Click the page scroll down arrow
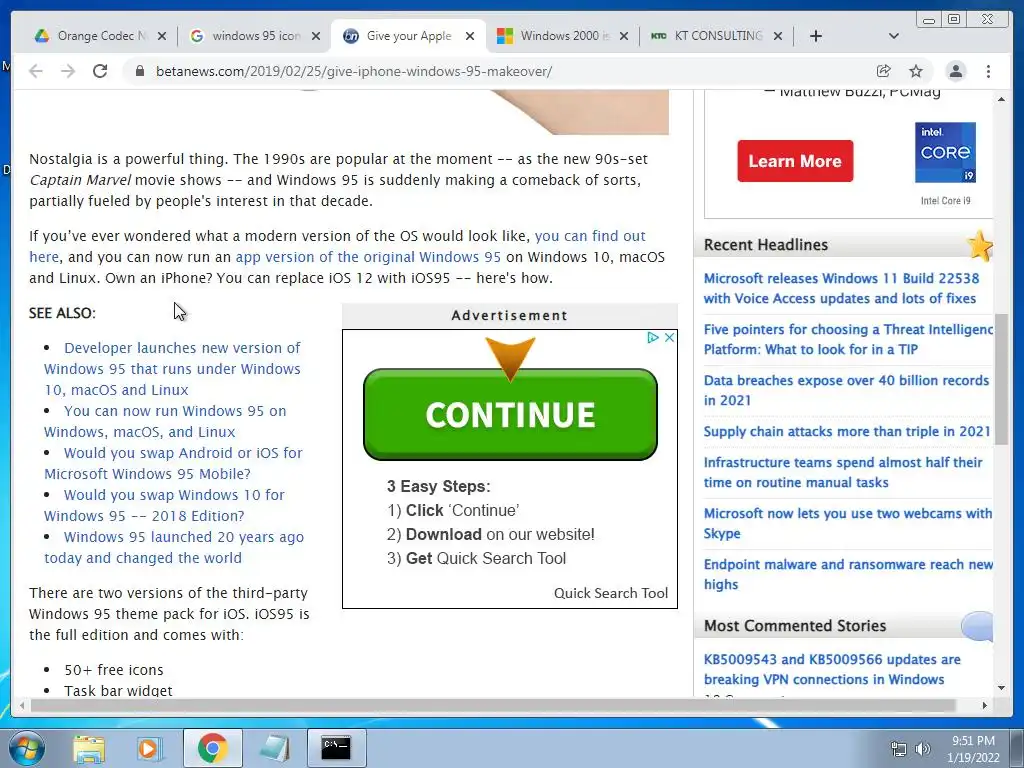This screenshot has height=768, width=1024. (1001, 688)
